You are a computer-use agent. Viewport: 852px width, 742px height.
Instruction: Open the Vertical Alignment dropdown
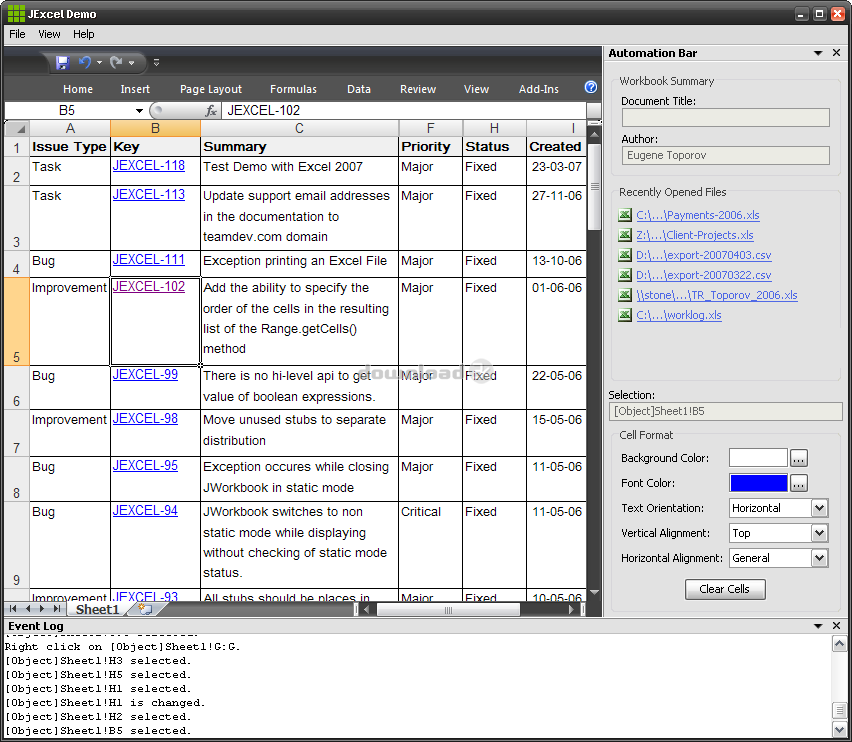point(819,533)
